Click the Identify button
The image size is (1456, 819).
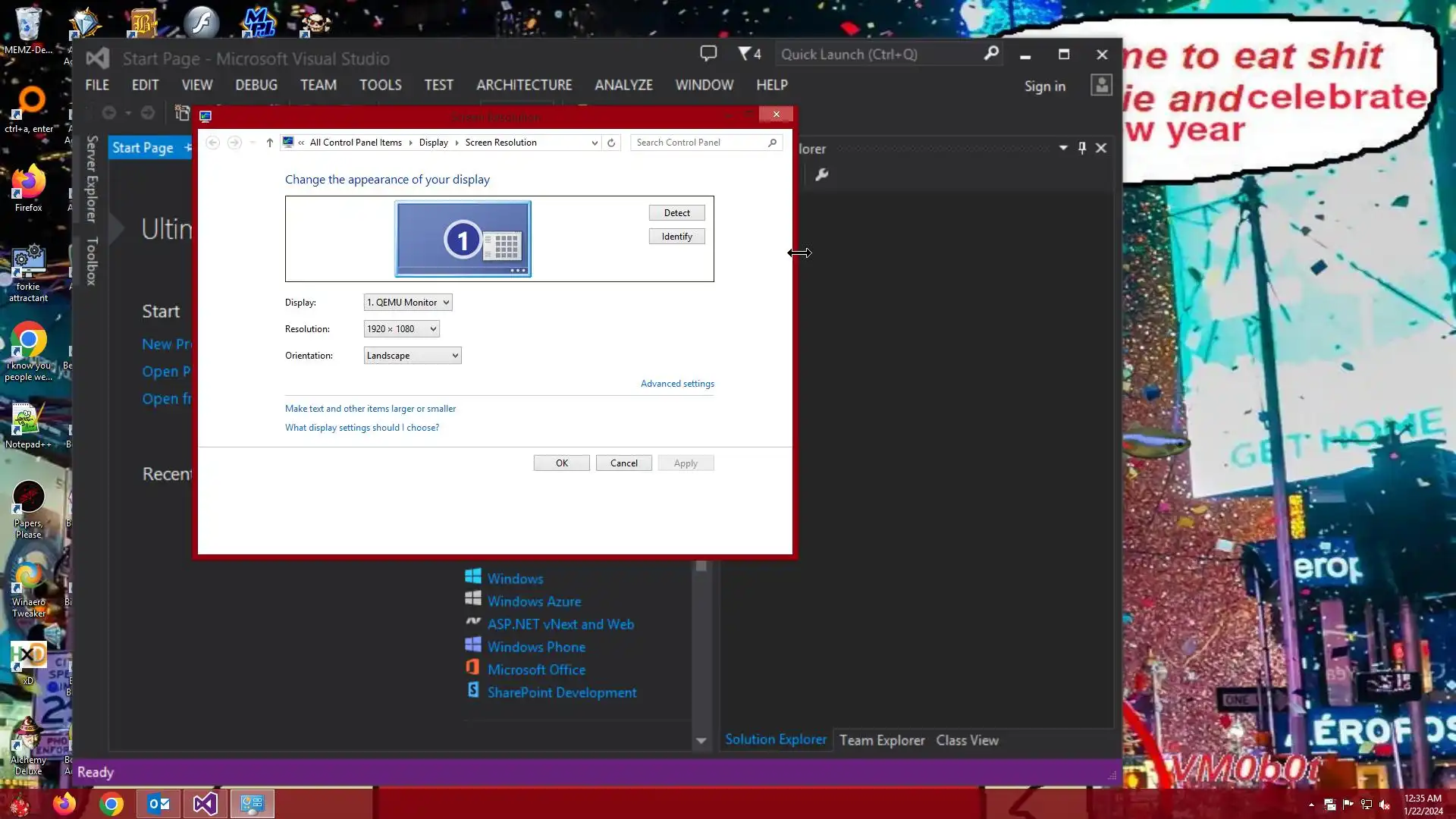tap(676, 237)
